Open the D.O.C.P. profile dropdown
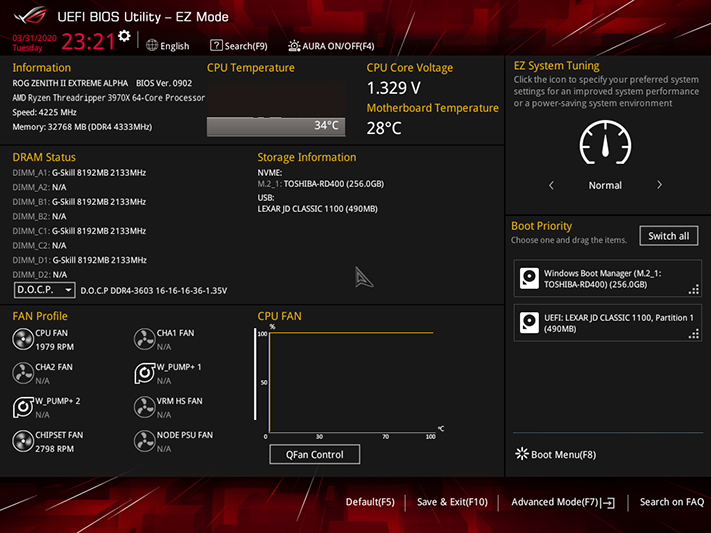 [44, 290]
